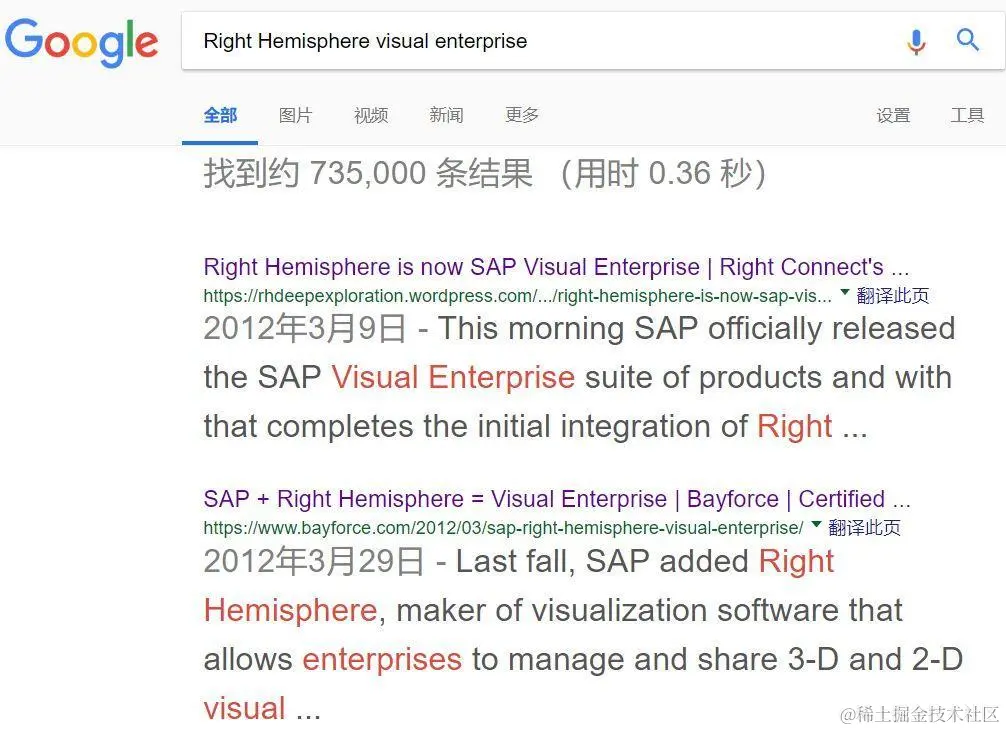This screenshot has height=731, width=1006.
Task: Open 设置 settings menu
Action: [x=893, y=115]
